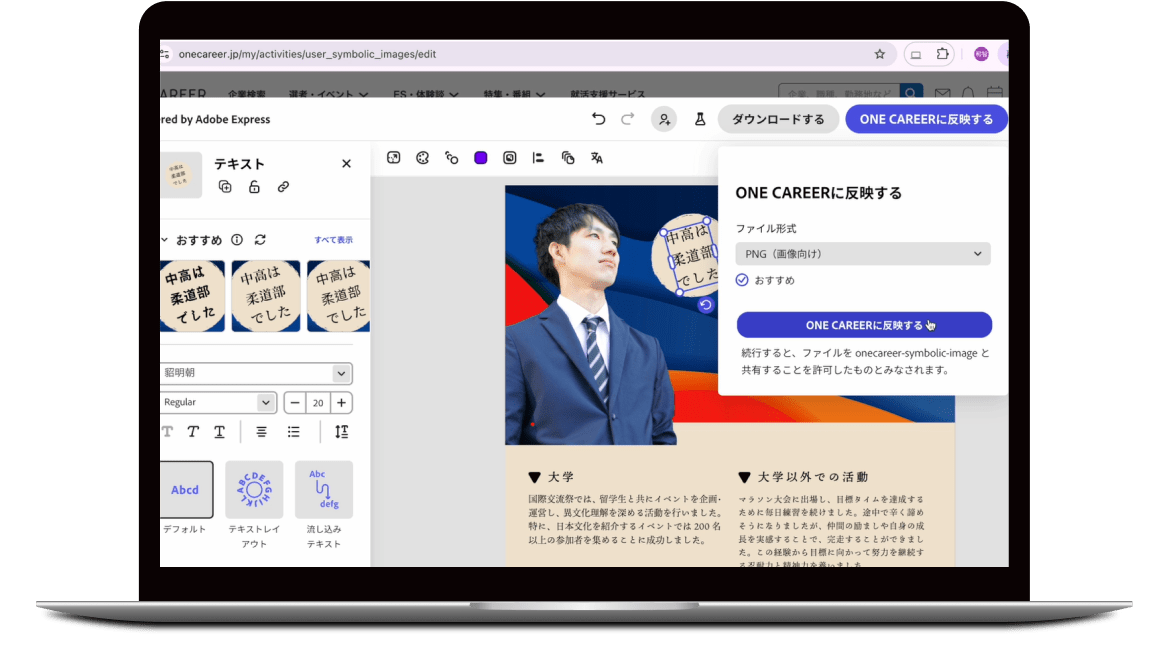Toggle italic text style

coord(193,432)
